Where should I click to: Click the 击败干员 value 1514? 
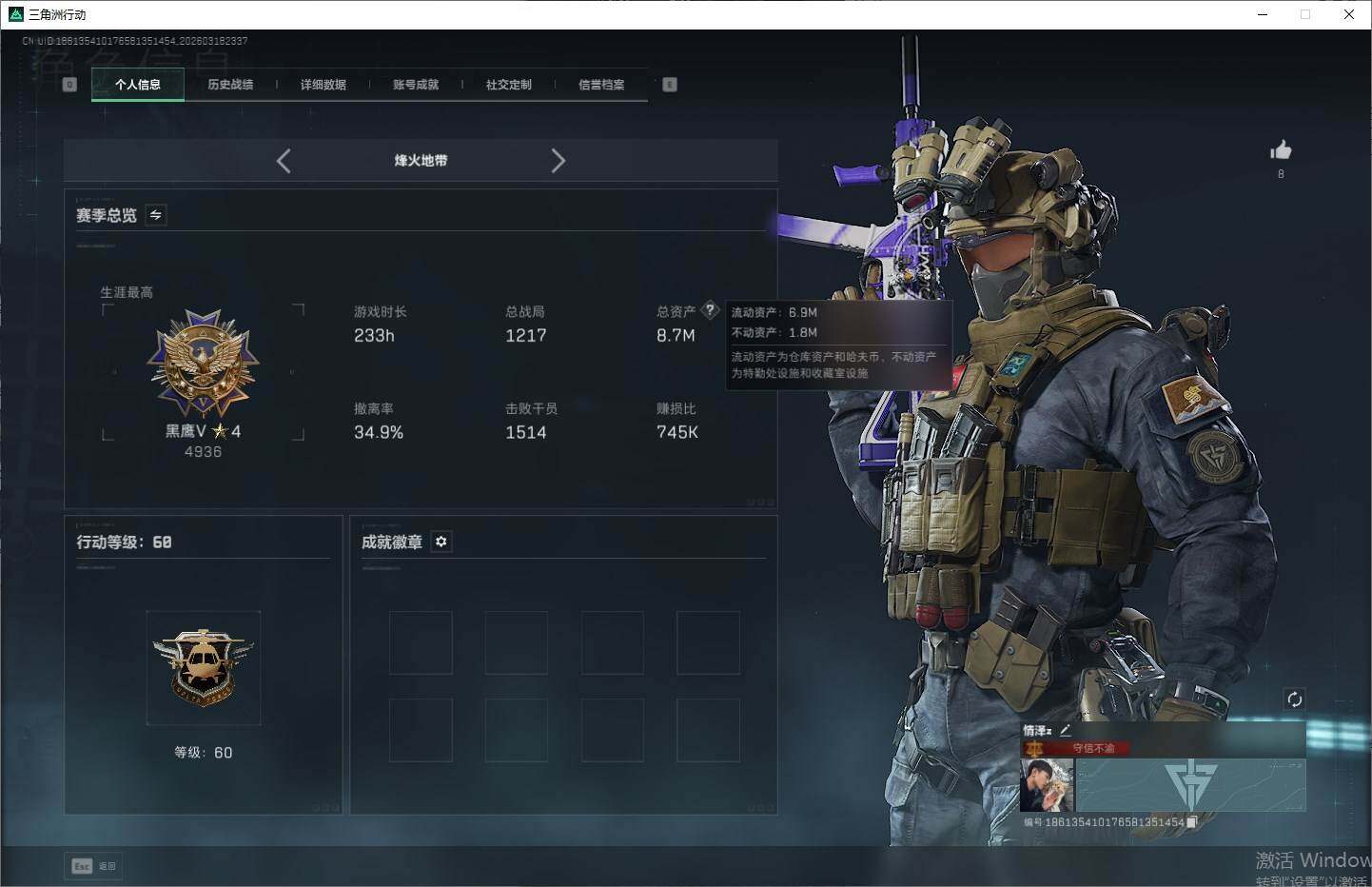coord(526,432)
